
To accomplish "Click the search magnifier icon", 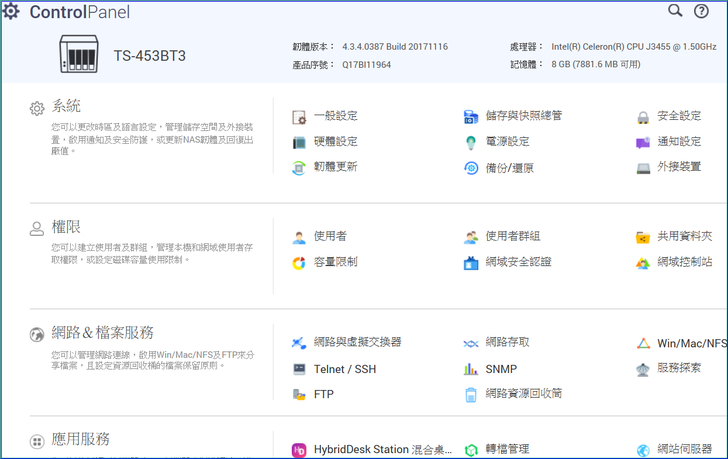I will tap(675, 11).
